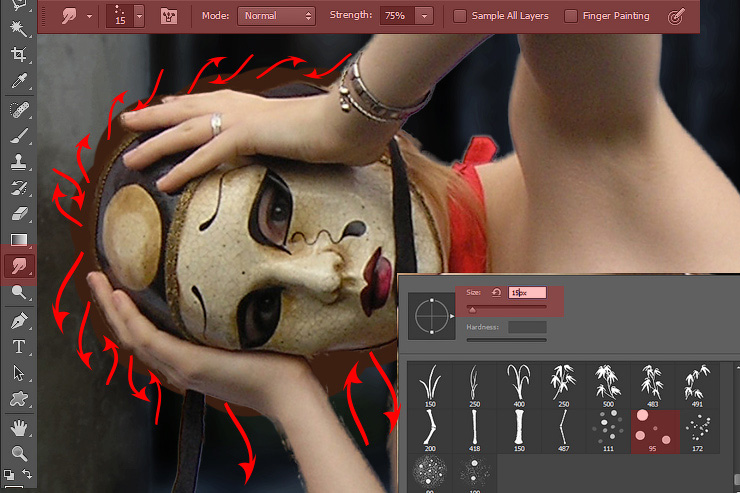
Task: Choose the Eraser tool
Action: pyautogui.click(x=18, y=213)
